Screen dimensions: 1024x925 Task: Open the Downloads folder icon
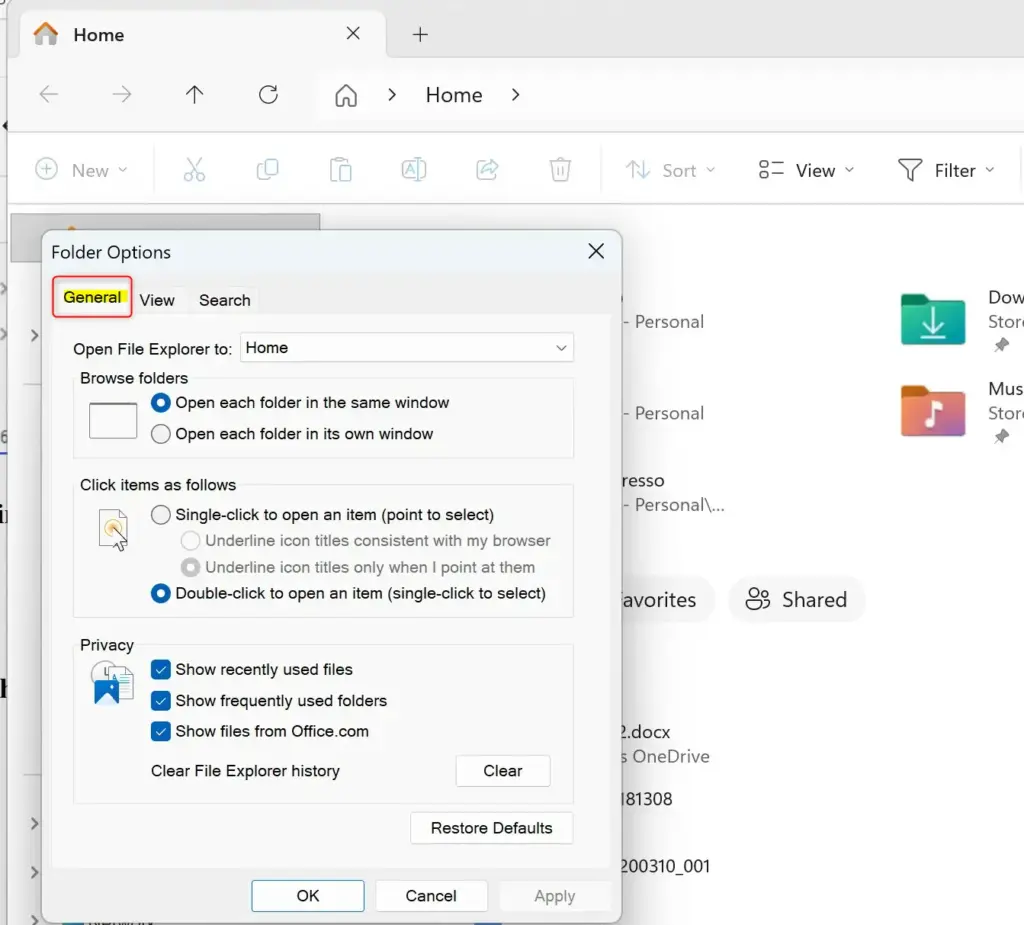tap(933, 319)
